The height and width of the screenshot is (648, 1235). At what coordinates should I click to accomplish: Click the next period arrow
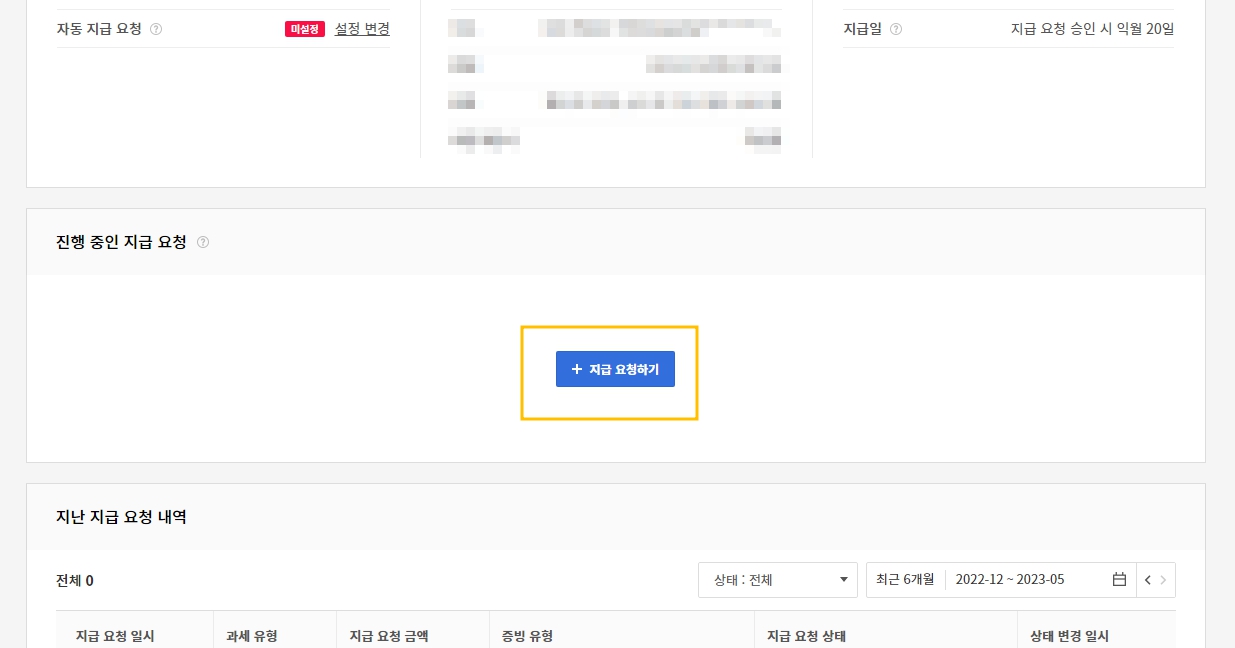(x=1164, y=579)
